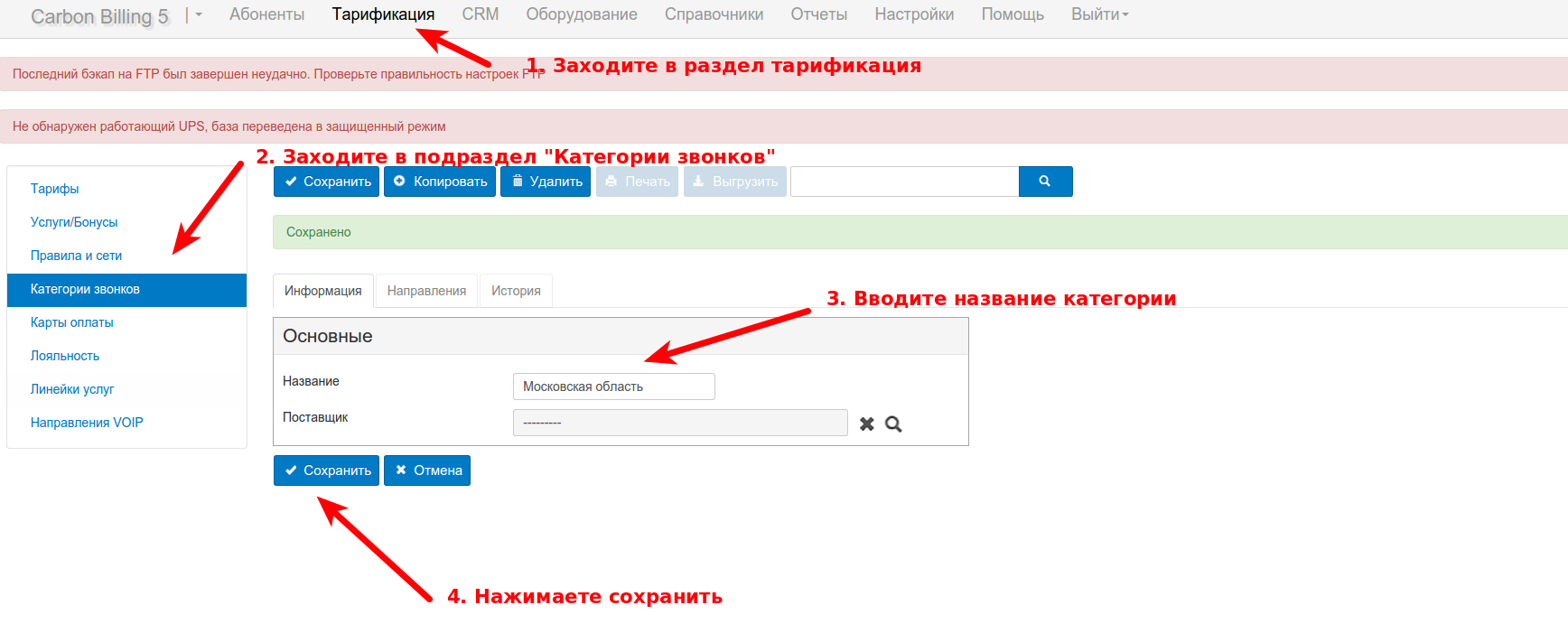Click the magnifier search button in toolbar
1568x624 pixels.
(1045, 182)
